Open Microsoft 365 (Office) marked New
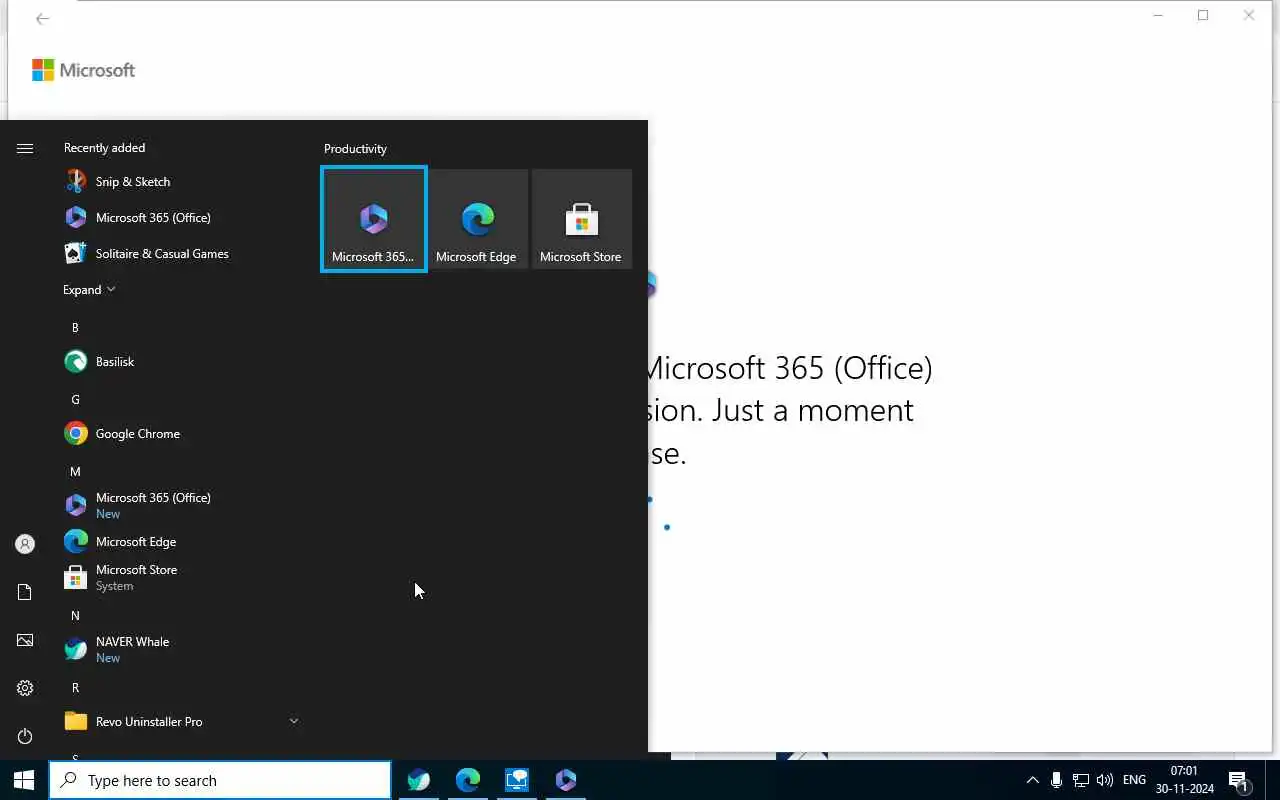This screenshot has width=1280, height=800. [180, 505]
